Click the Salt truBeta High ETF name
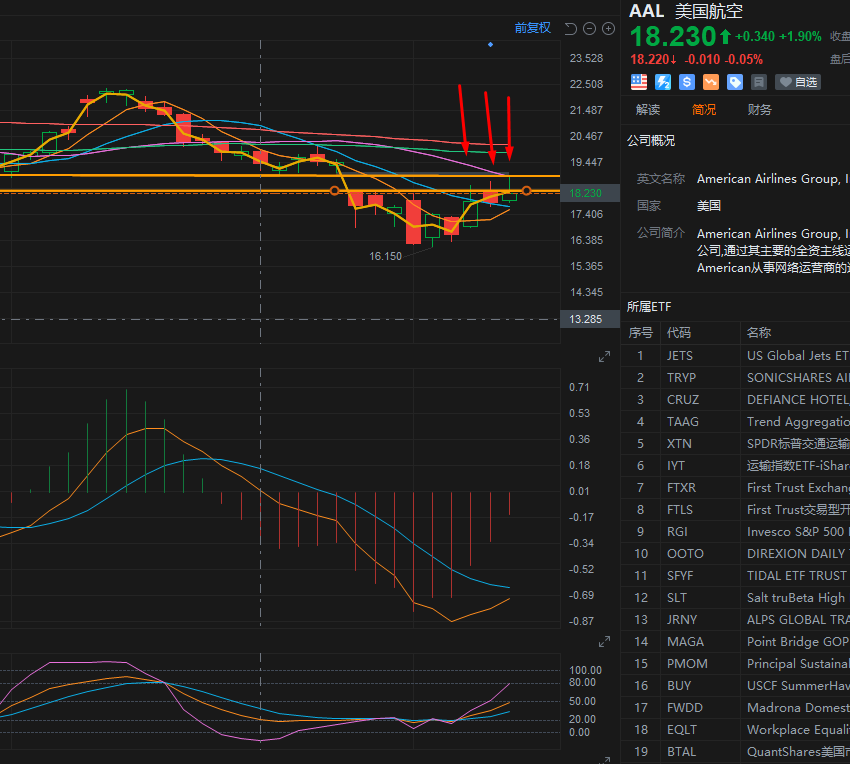The image size is (850, 764). pyautogui.click(x=798, y=598)
